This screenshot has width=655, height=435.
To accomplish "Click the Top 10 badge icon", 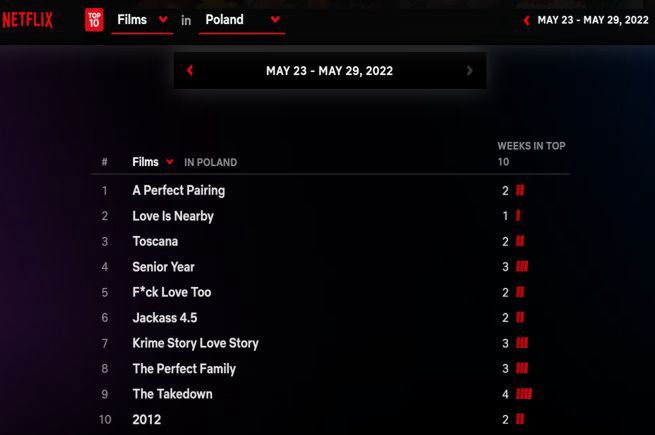I will (x=94, y=20).
